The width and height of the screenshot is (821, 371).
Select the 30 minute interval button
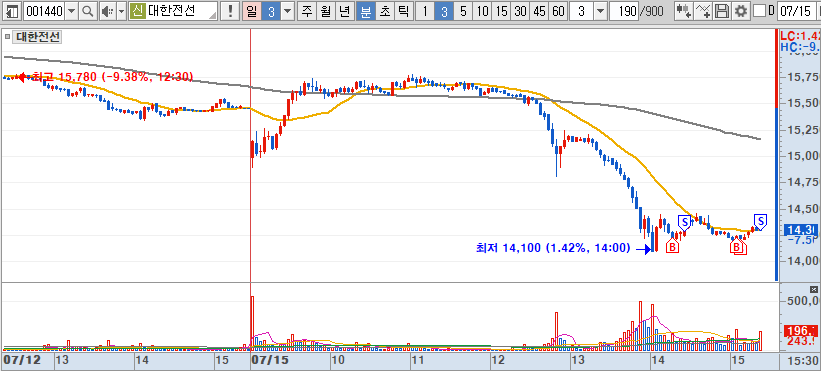pyautogui.click(x=520, y=11)
